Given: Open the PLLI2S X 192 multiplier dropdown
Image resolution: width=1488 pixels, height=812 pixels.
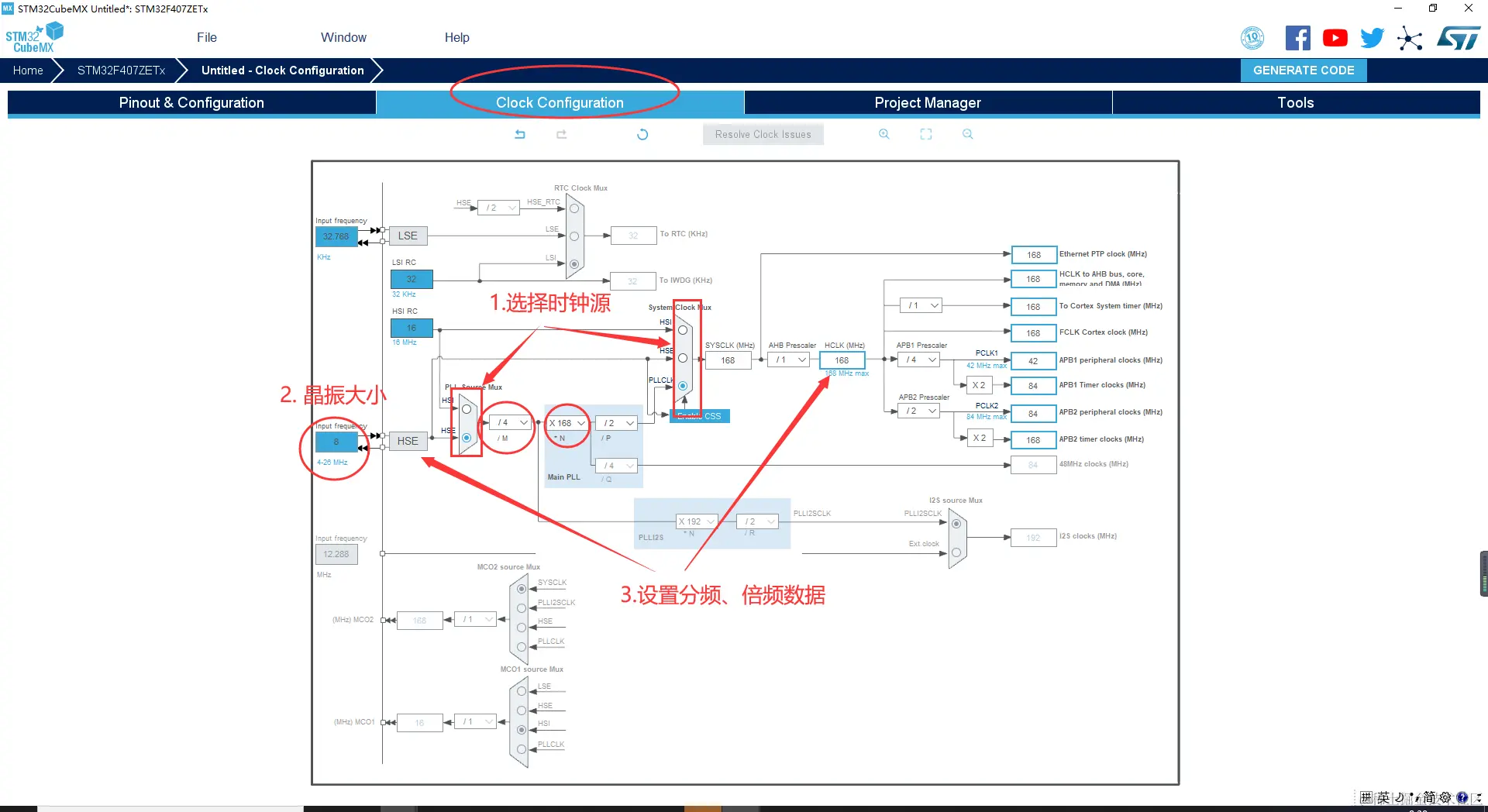Looking at the screenshot, I should [697, 521].
